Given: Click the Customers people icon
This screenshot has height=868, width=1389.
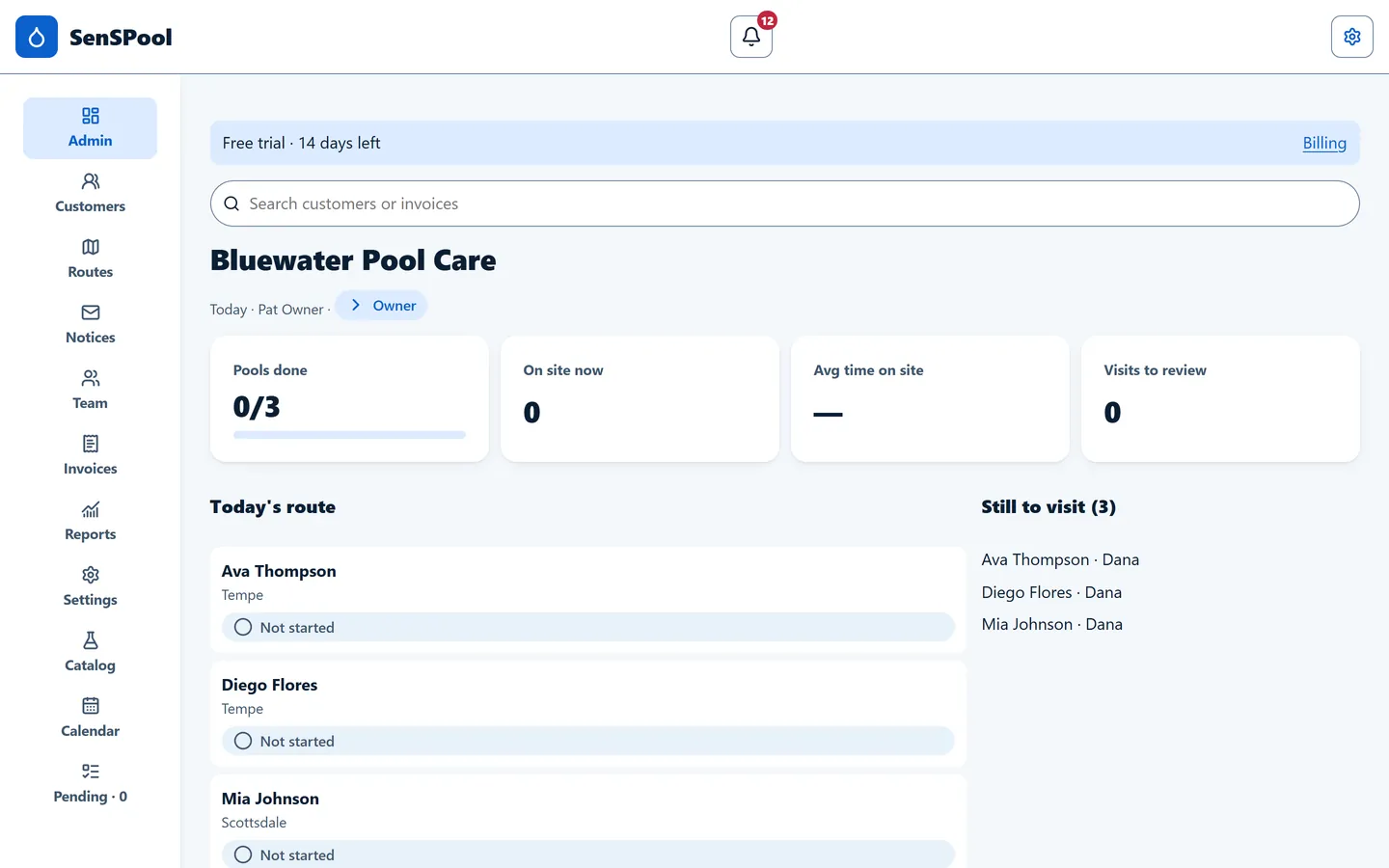Looking at the screenshot, I should pyautogui.click(x=91, y=181).
